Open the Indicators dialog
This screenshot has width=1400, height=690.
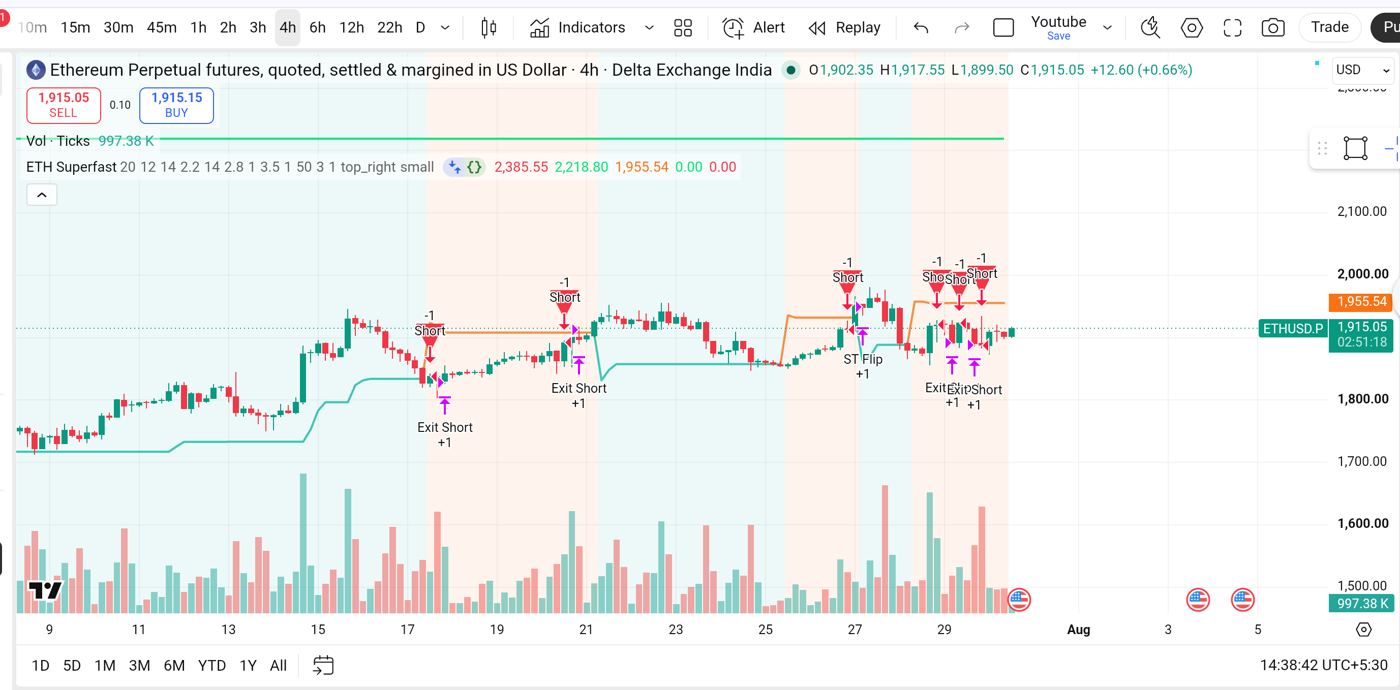[578, 28]
